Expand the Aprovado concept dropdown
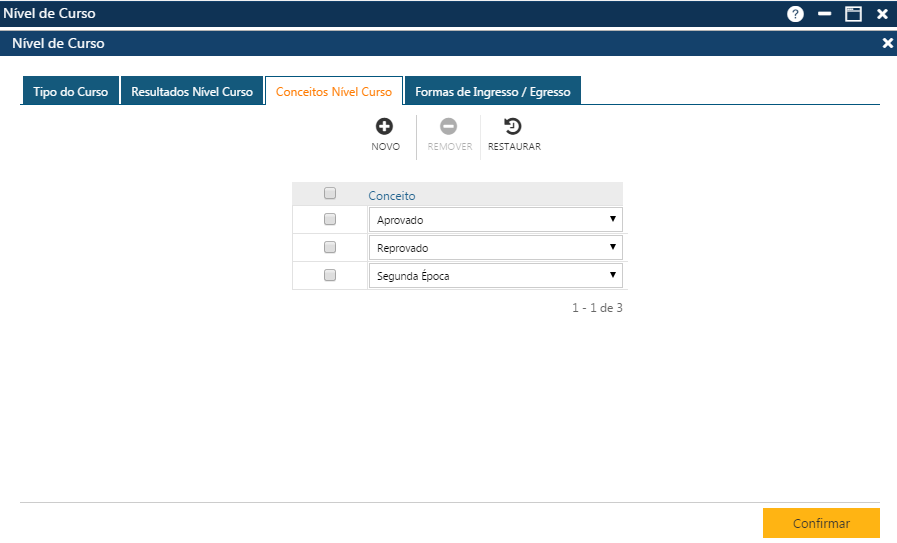Viewport: 897px width, 543px height. (495, 220)
